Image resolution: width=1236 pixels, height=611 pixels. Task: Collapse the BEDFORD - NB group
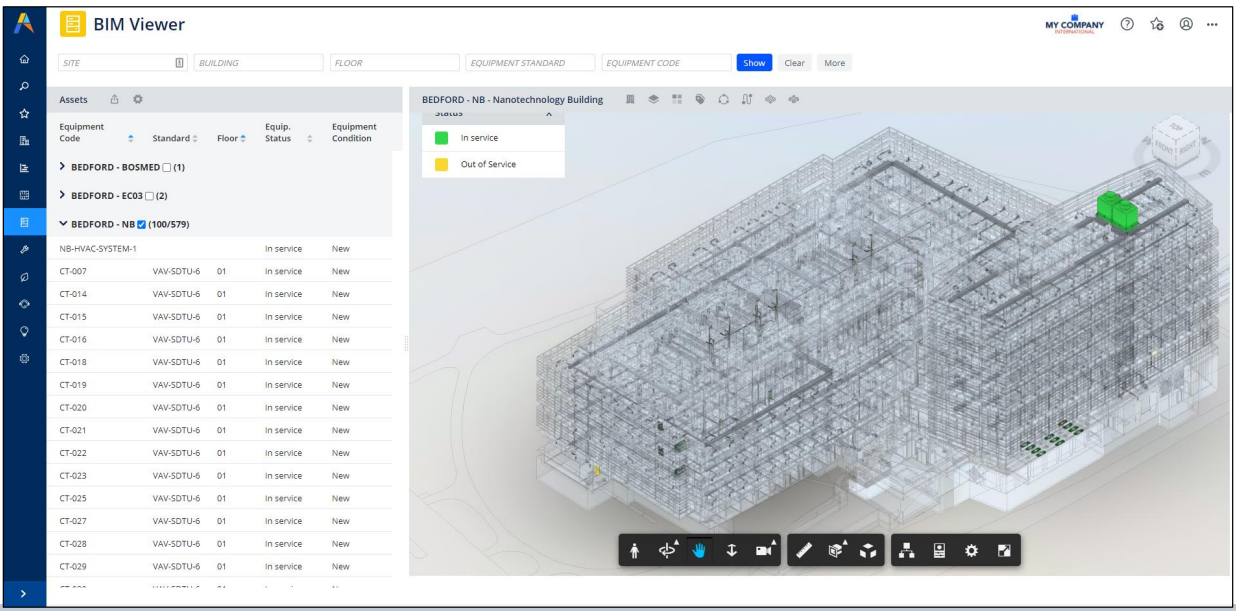click(64, 223)
